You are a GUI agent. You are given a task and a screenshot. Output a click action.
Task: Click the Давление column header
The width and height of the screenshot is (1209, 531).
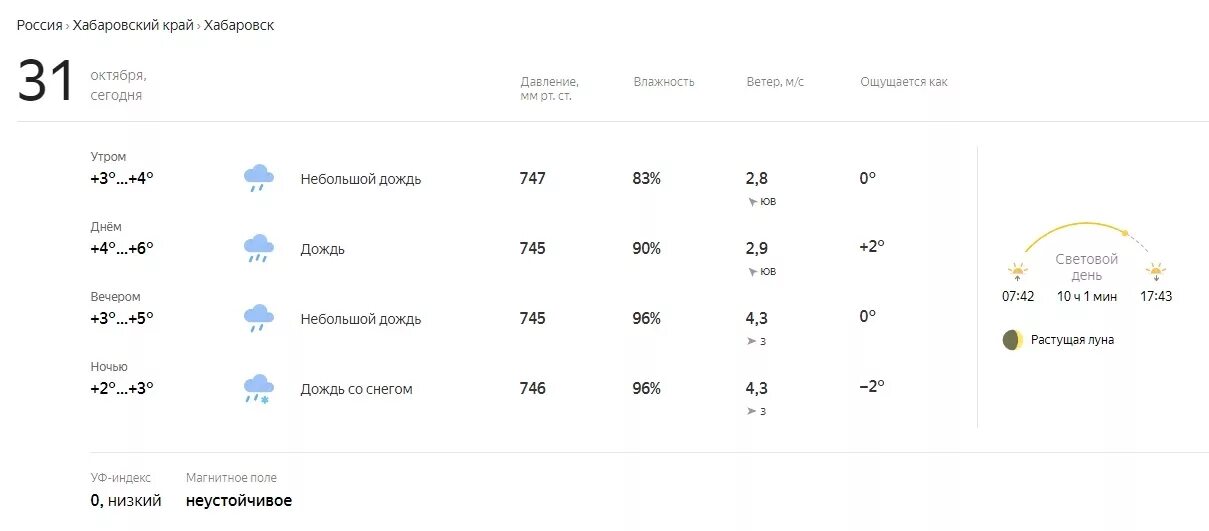(x=550, y=89)
